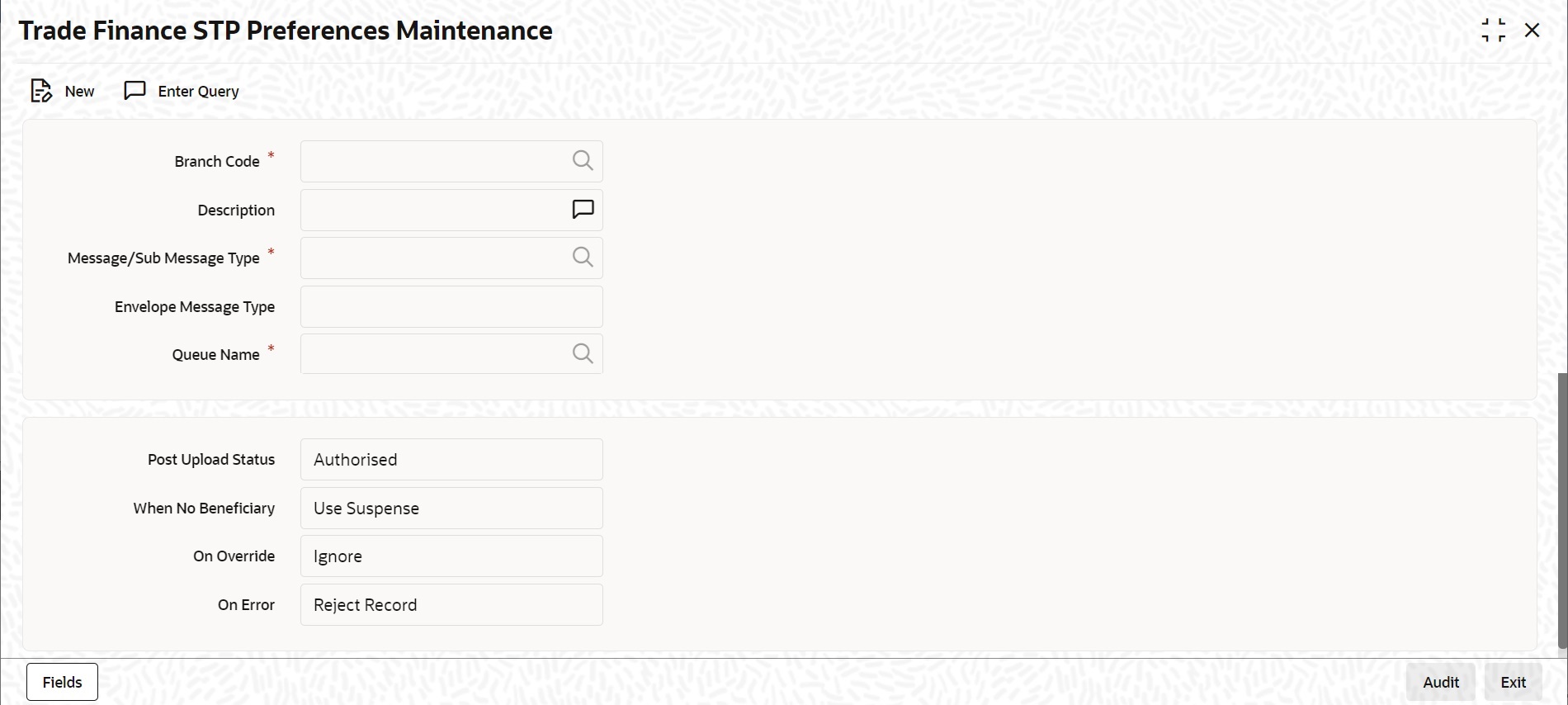Click the Exit button
1568x705 pixels.
click(1514, 682)
